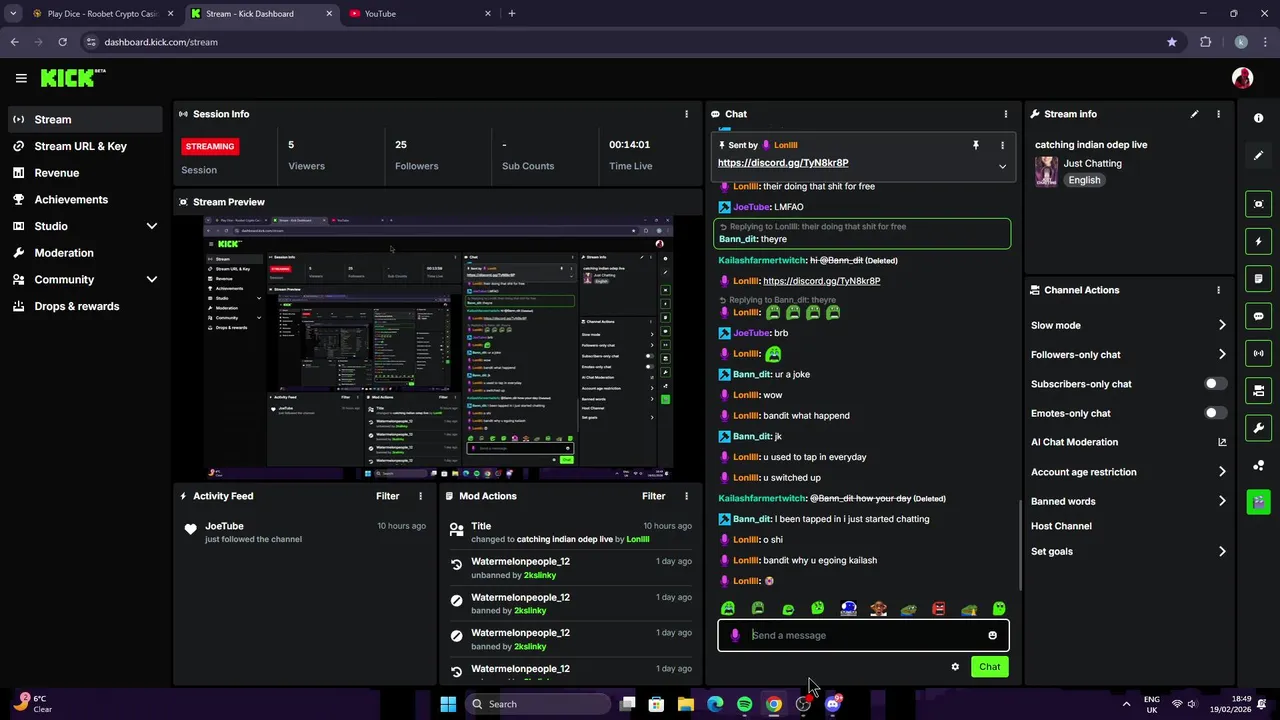This screenshot has height=720, width=1280.
Task: Click the chat panel scrollbar
Action: (1020, 545)
